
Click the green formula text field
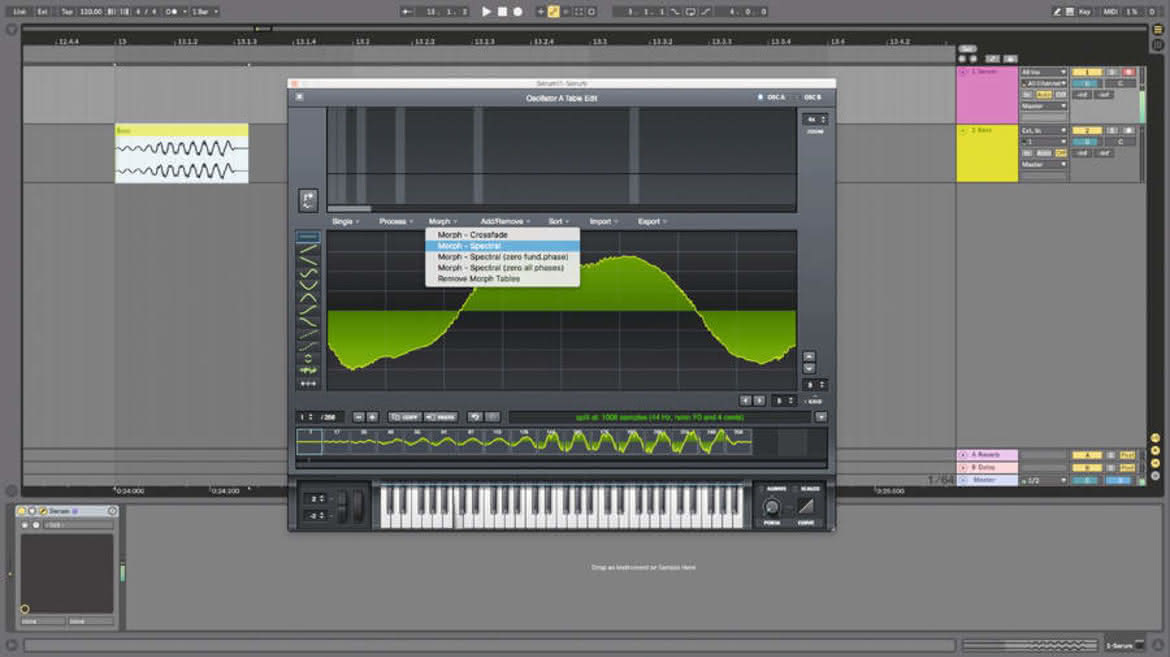pyautogui.click(x=660, y=417)
